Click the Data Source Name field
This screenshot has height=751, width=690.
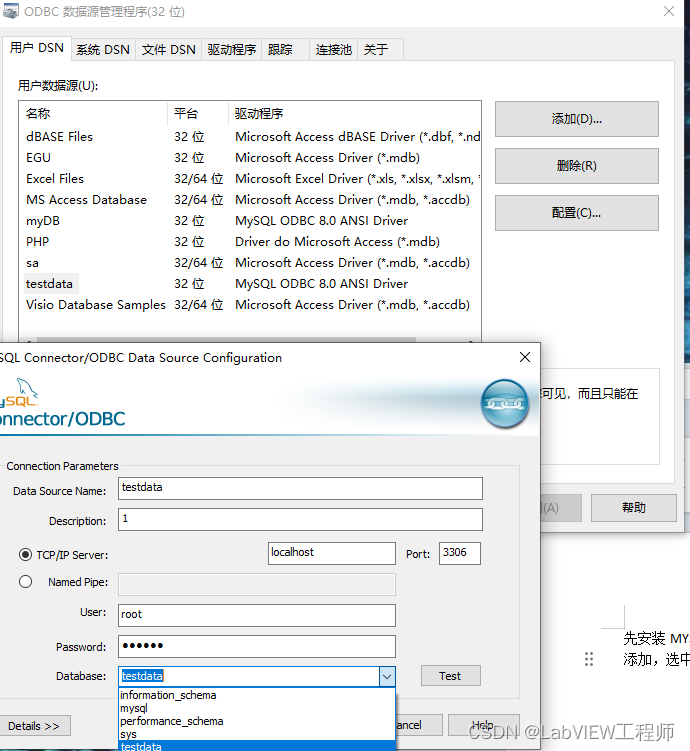pyautogui.click(x=300, y=488)
